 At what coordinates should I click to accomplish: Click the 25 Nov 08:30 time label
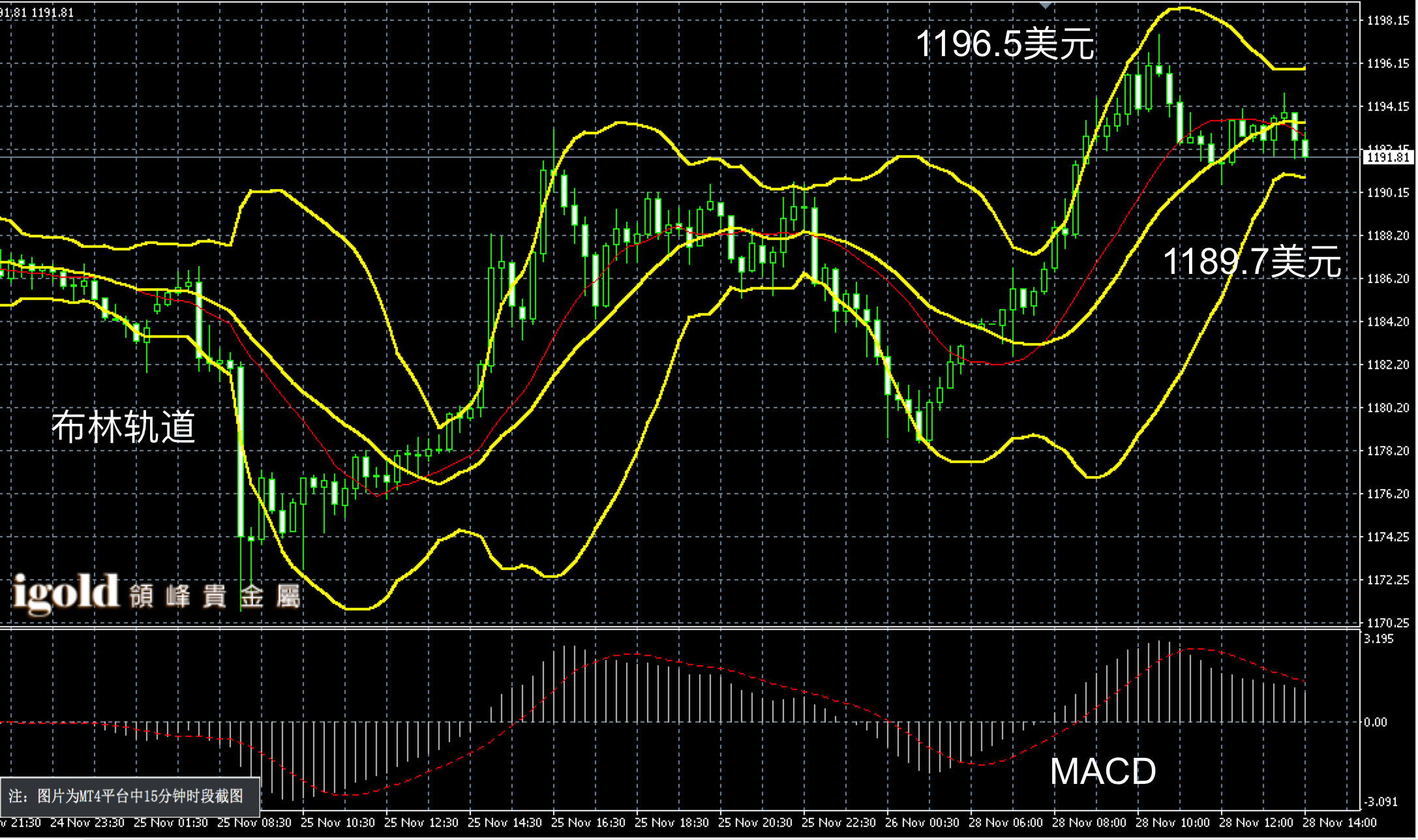click(254, 823)
